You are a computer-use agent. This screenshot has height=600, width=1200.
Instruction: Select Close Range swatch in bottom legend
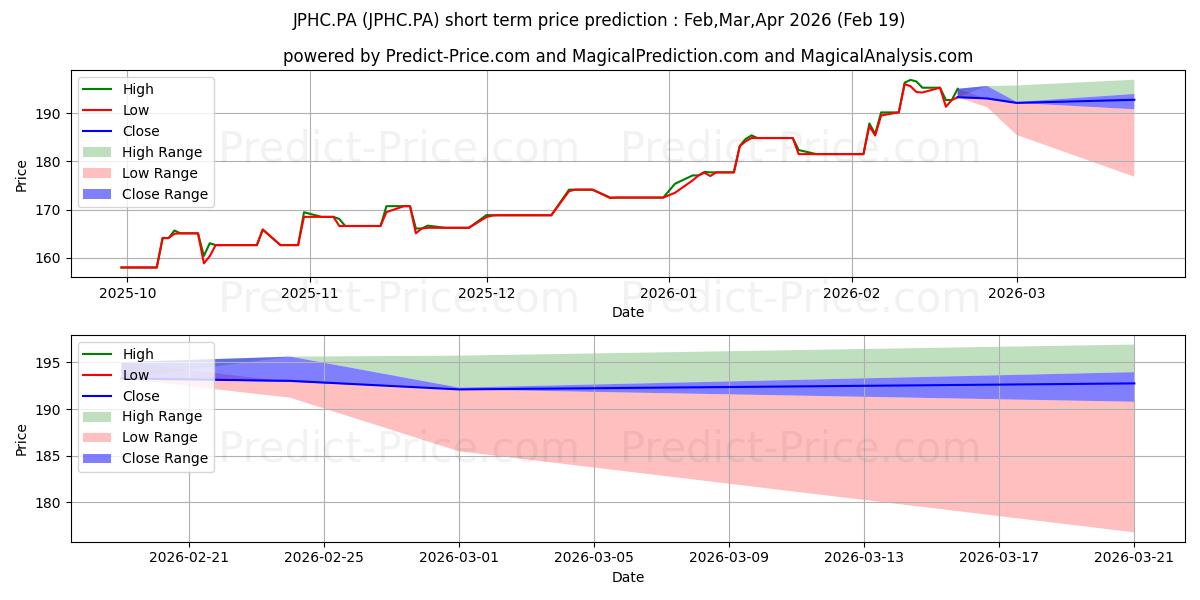tap(98, 459)
